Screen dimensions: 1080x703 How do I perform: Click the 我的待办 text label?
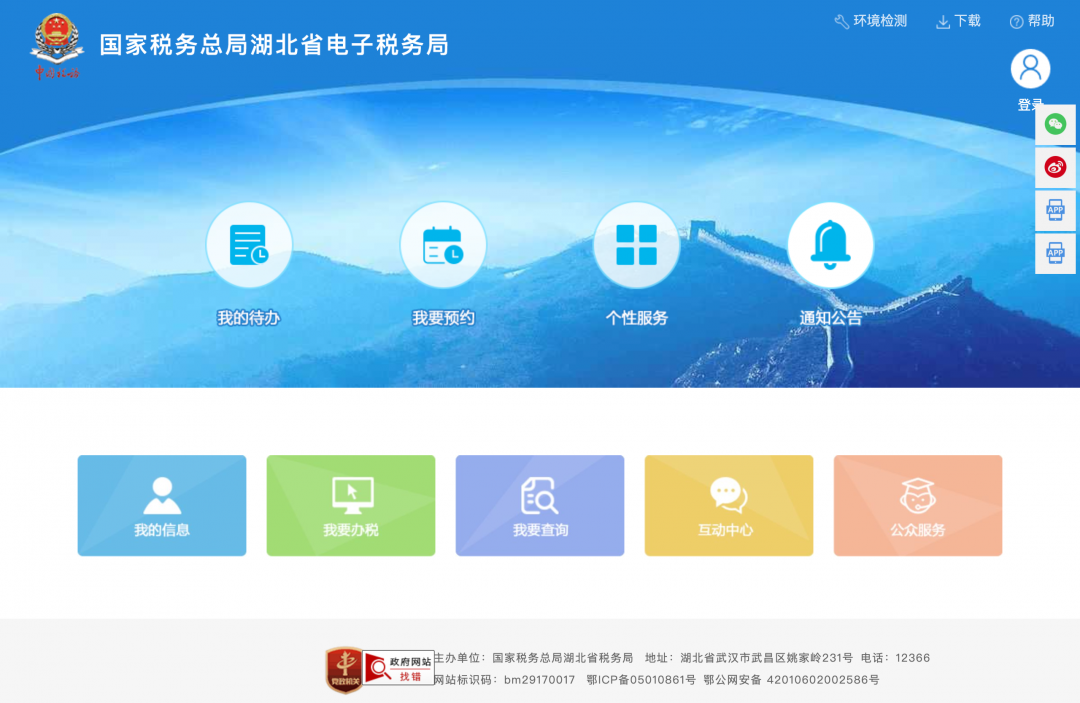point(249,318)
